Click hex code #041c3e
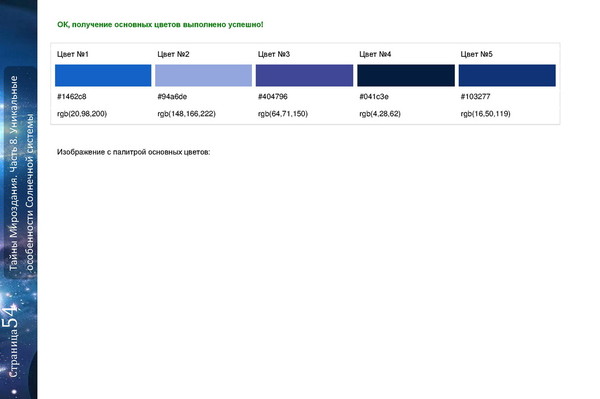Viewport: 600px width, 399px height. point(374,96)
